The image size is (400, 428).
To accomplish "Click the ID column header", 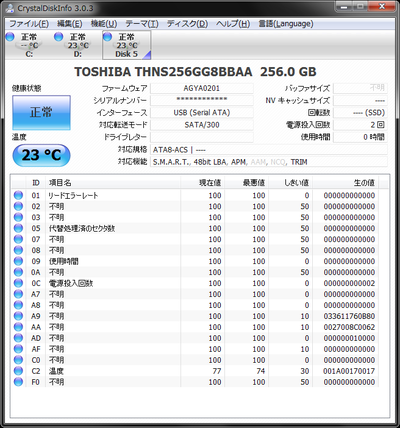I will (36, 183).
